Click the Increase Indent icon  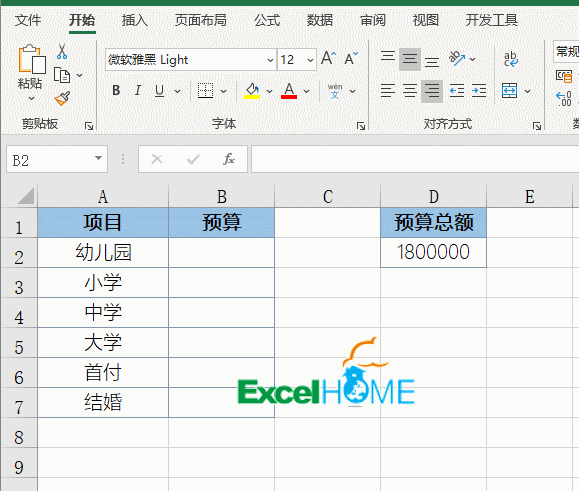pyautogui.click(x=479, y=91)
